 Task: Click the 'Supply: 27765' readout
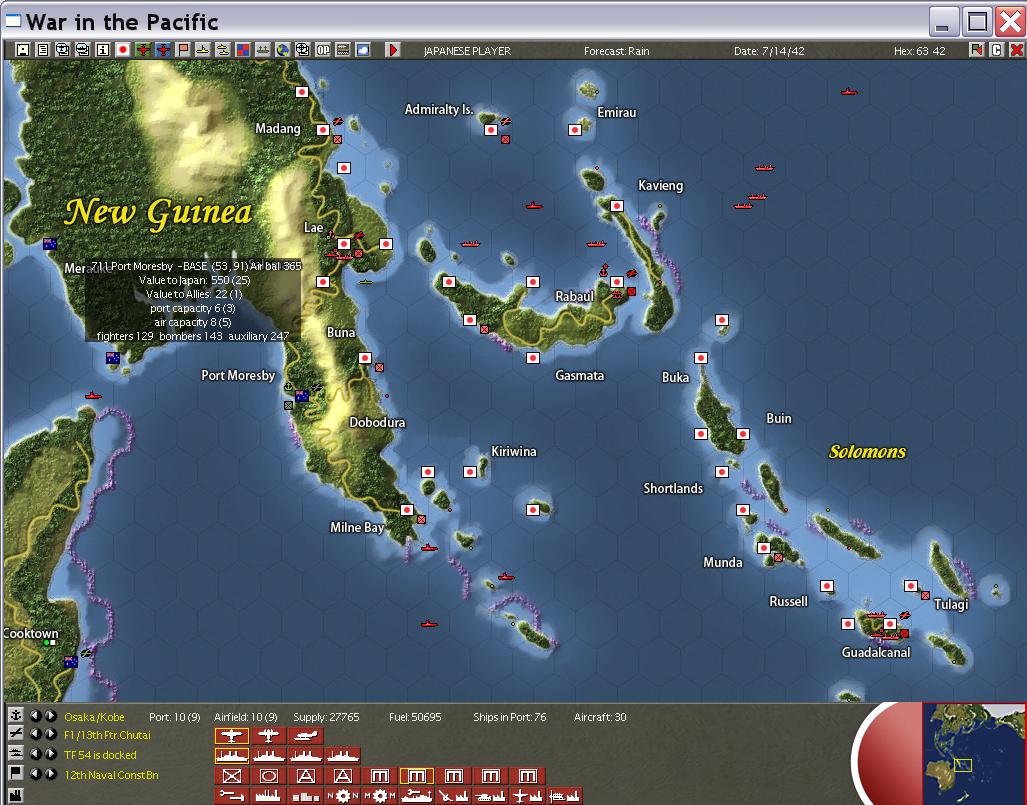pos(326,717)
